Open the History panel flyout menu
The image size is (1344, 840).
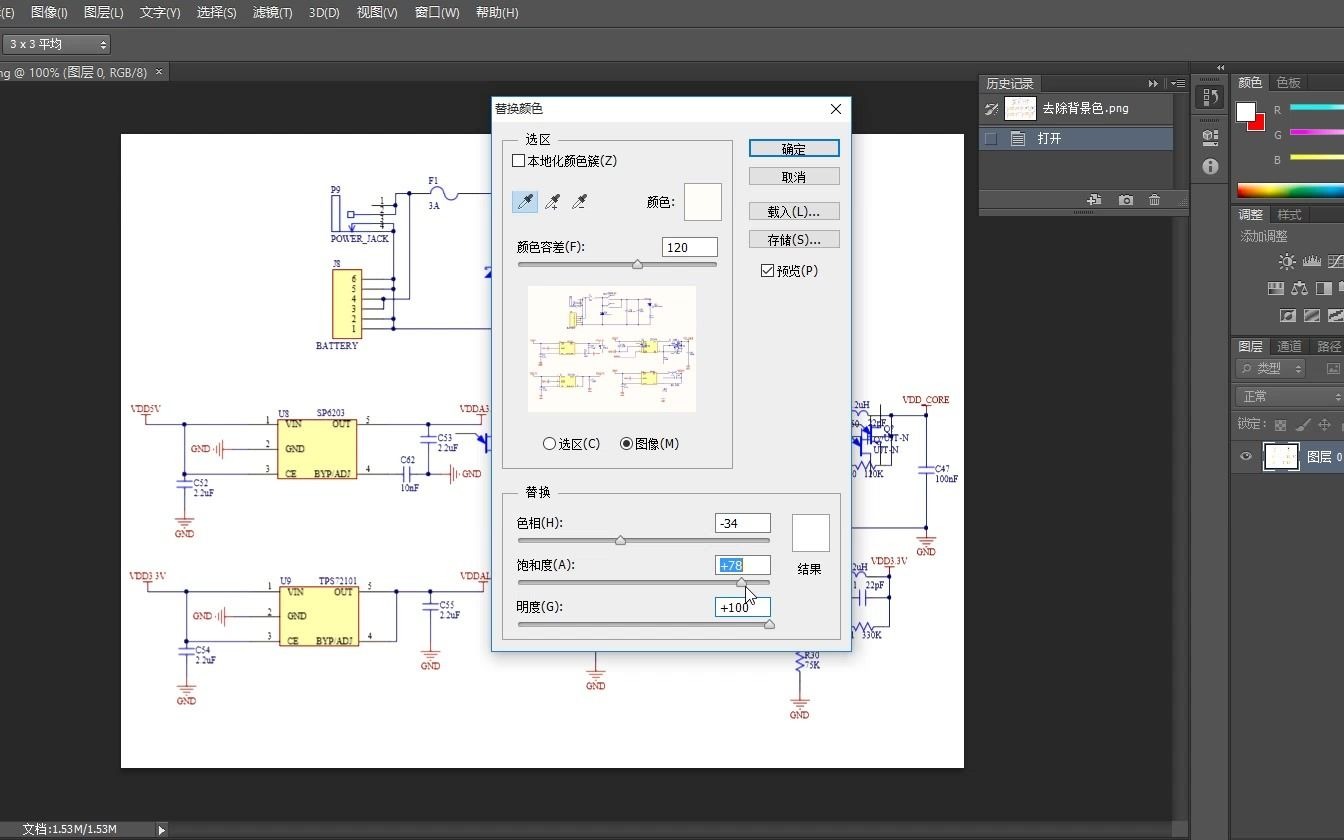click(1178, 83)
